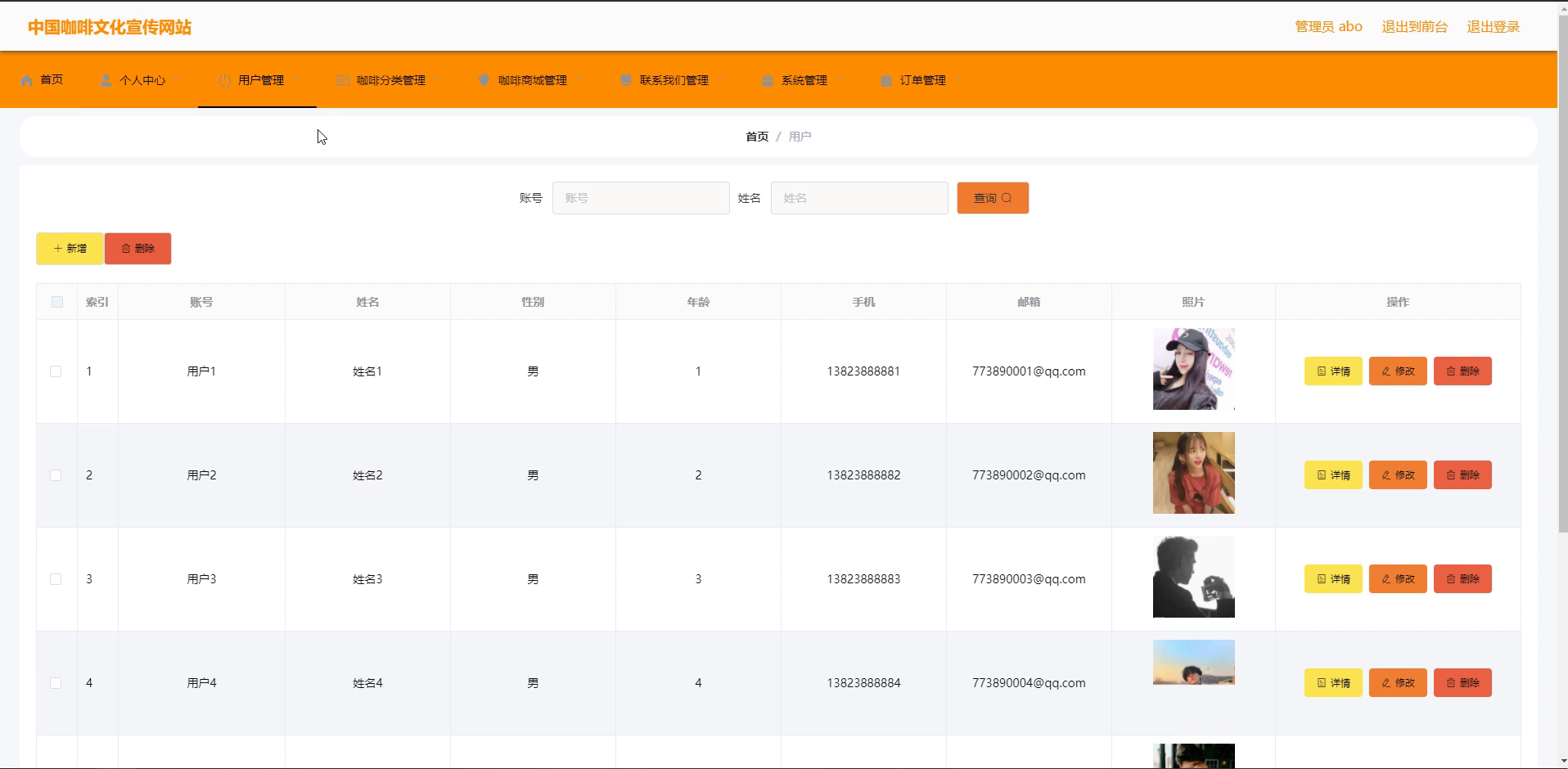Expand the 订单管理 dropdown arrow

[958, 80]
